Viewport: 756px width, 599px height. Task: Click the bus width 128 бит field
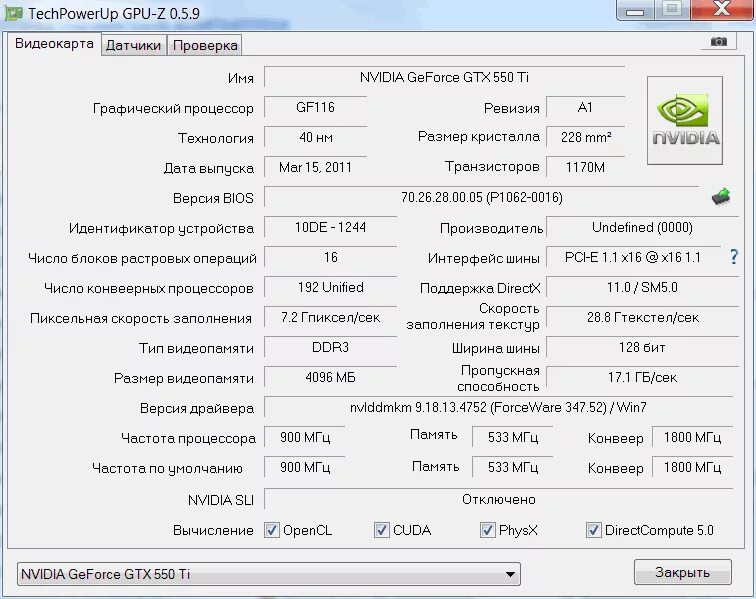pos(642,347)
